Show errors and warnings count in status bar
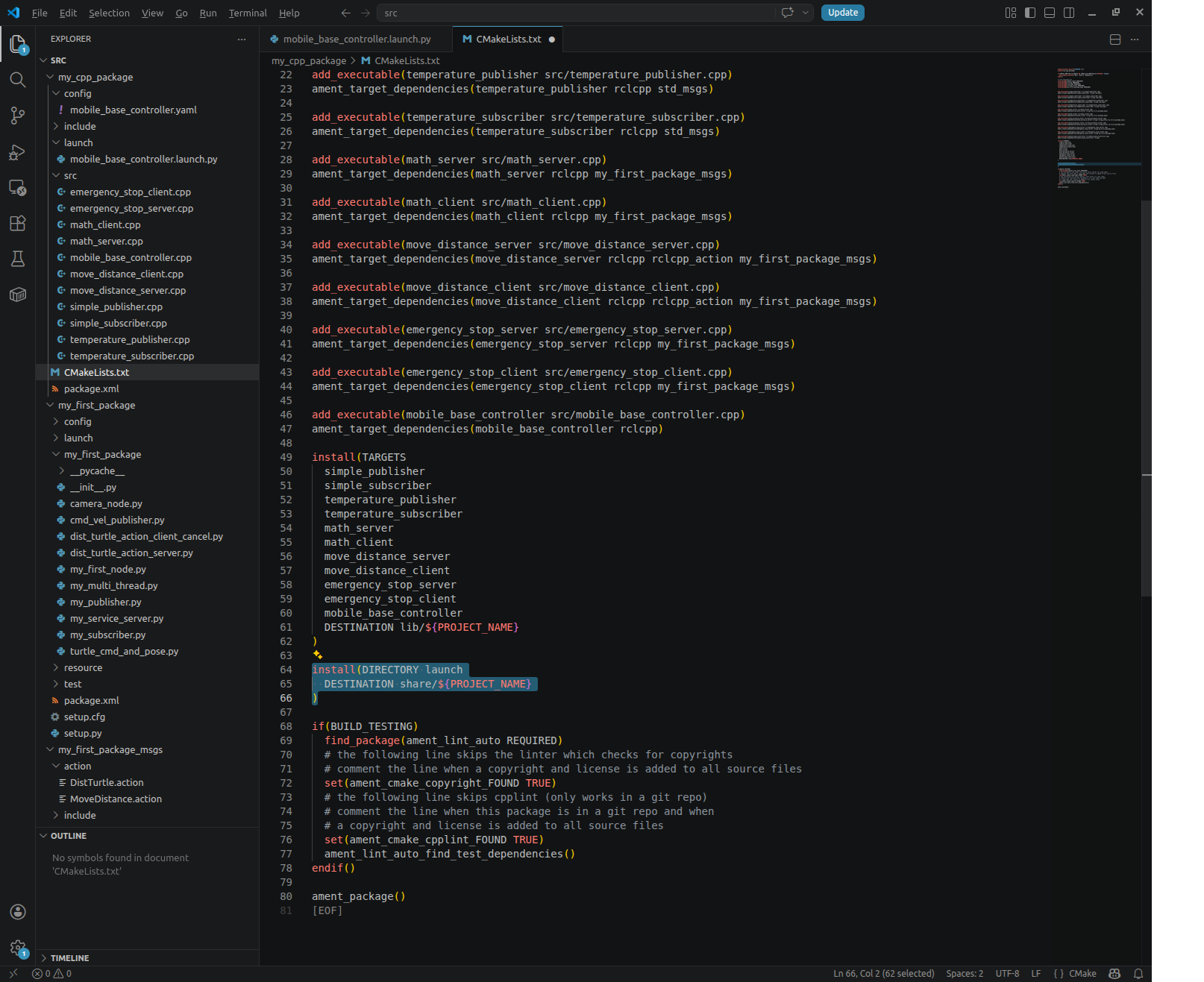 click(x=51, y=973)
